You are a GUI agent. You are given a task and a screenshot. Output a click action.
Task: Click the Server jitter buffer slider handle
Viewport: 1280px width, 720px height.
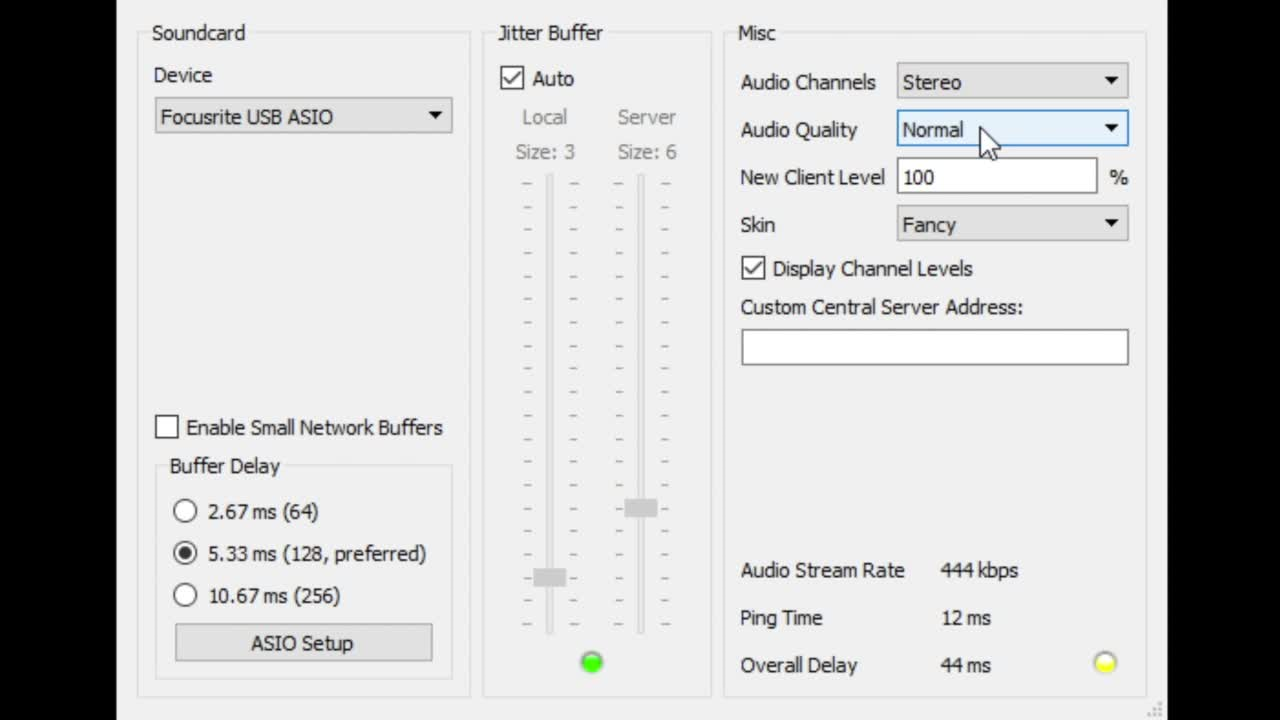(x=641, y=508)
